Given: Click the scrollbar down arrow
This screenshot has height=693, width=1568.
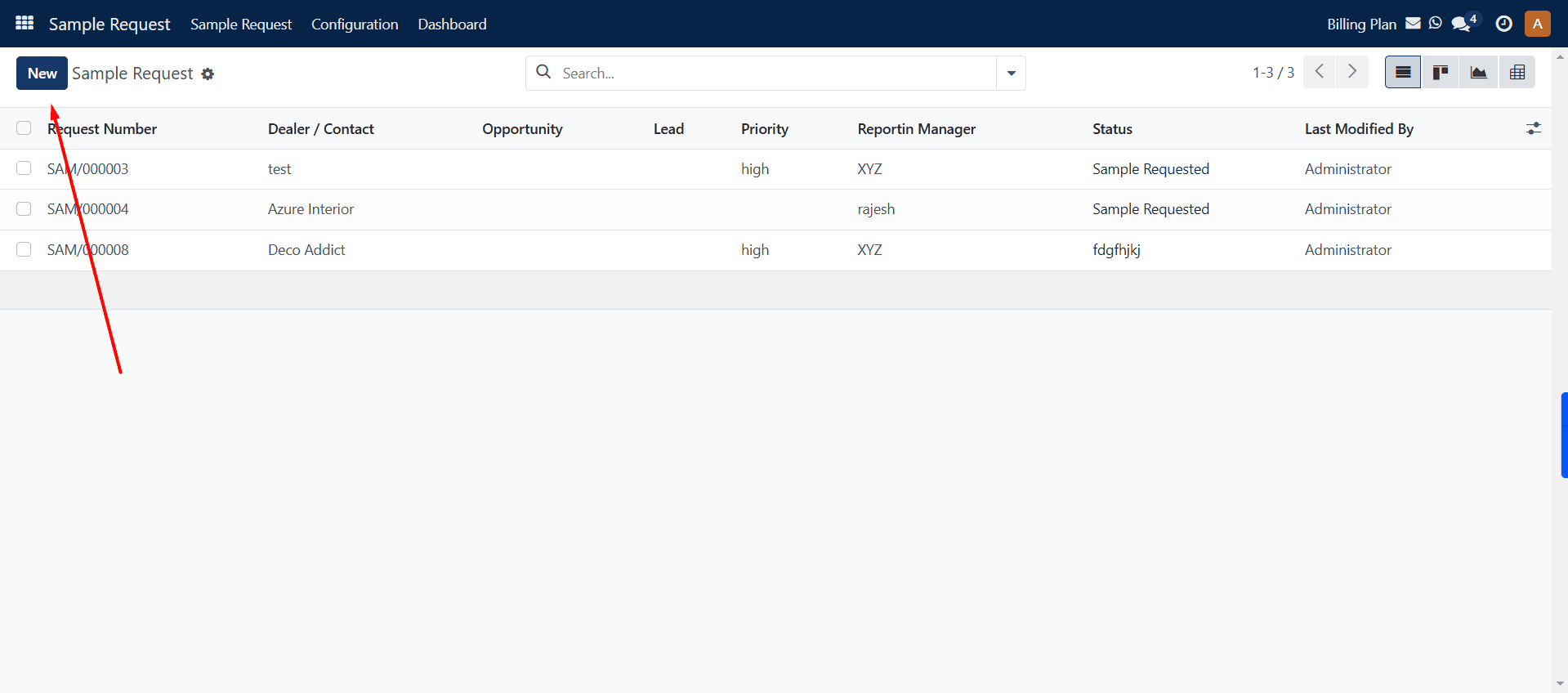Looking at the screenshot, I should (1560, 683).
